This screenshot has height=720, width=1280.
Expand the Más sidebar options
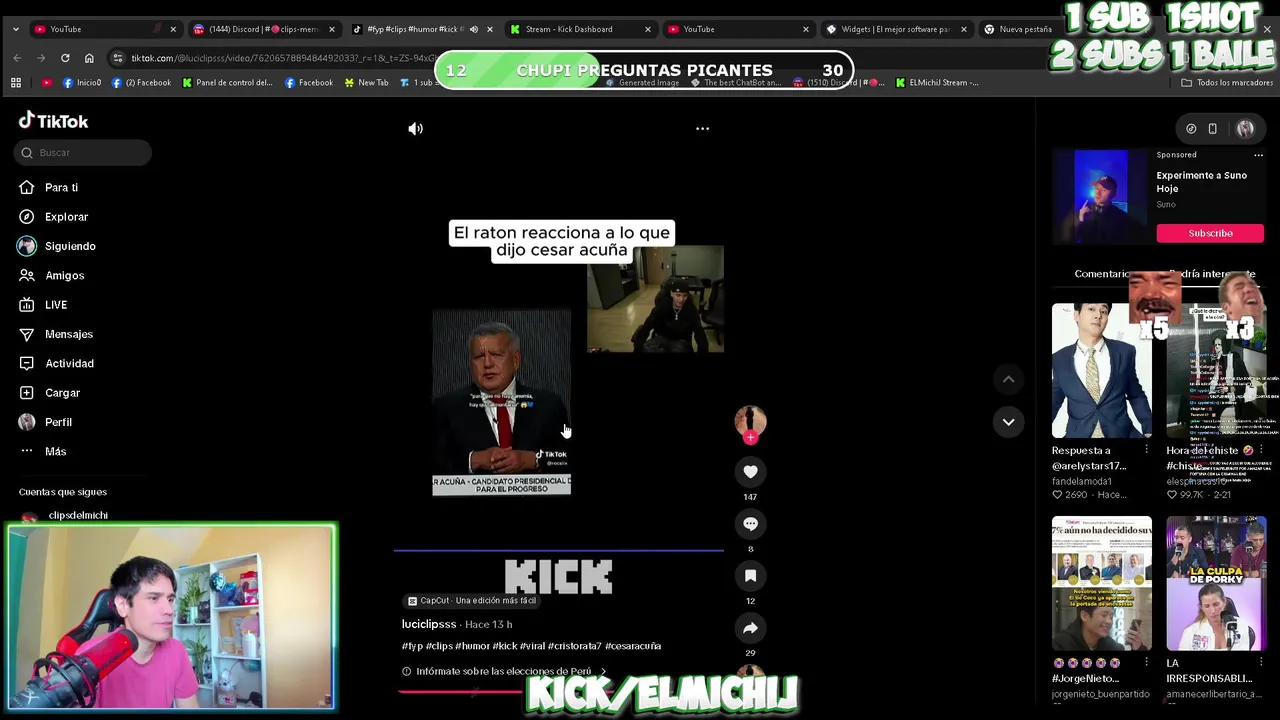55,451
